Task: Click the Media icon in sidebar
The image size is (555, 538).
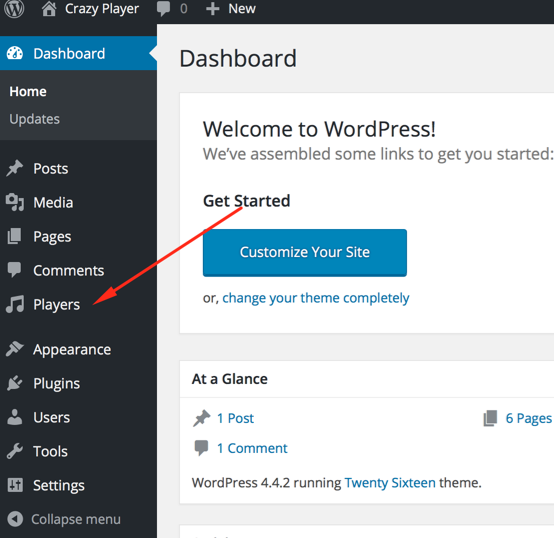Action: pos(15,202)
